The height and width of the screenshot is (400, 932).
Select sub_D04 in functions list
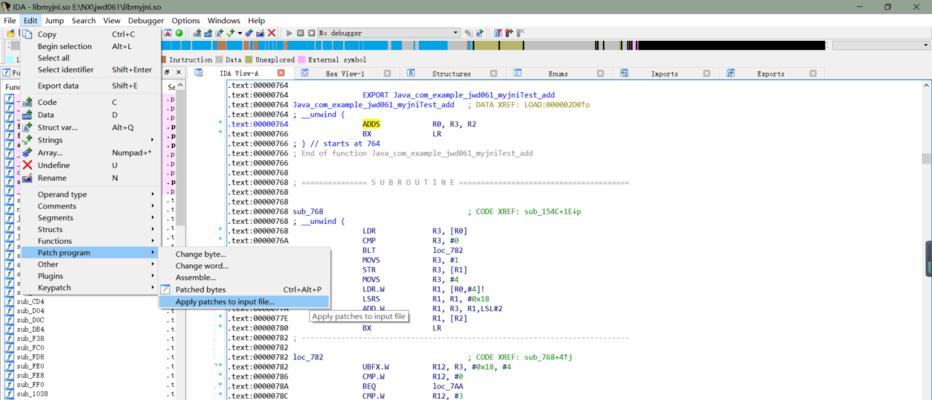pyautogui.click(x=30, y=311)
